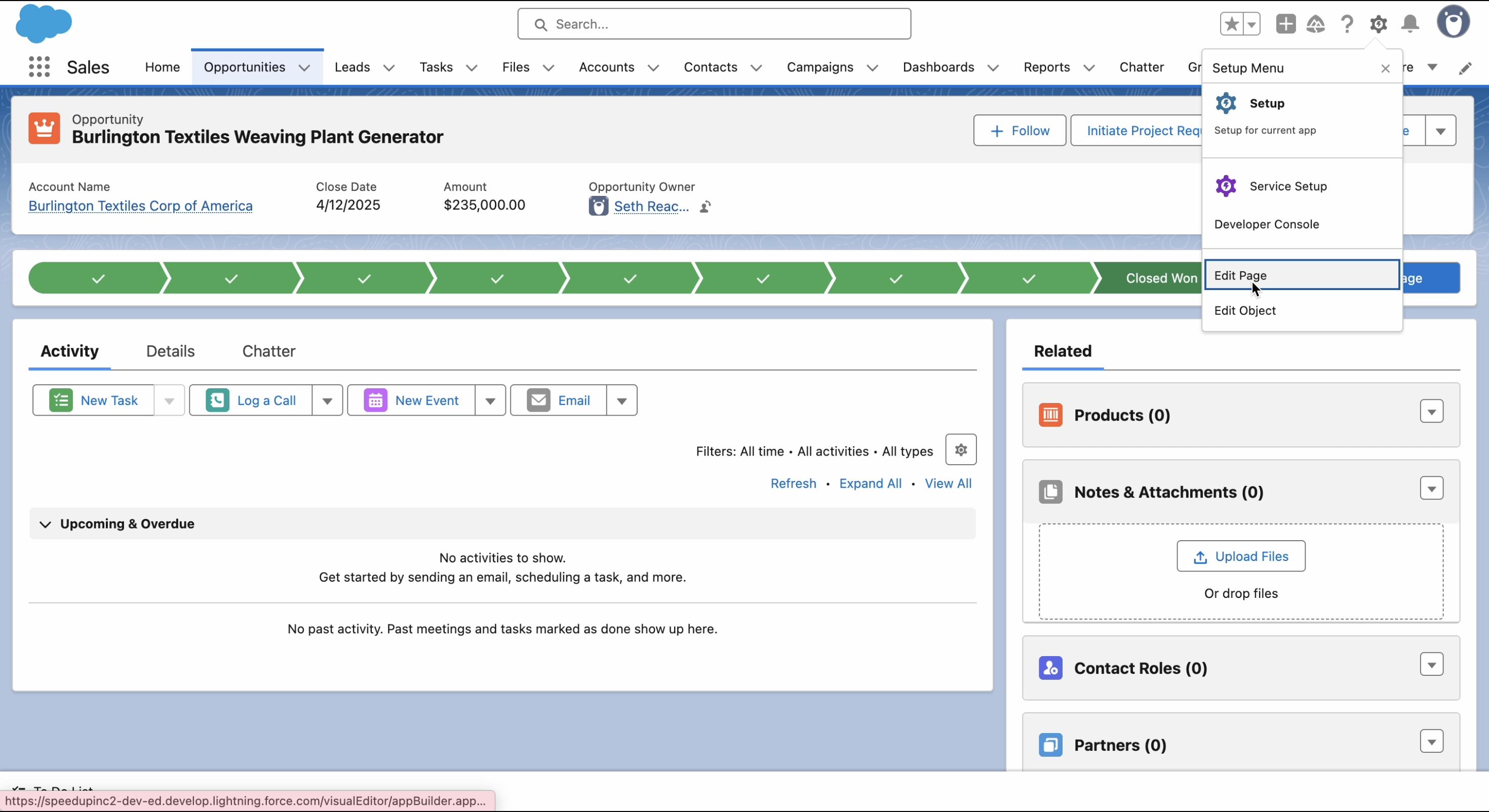Click Change Owner icon next to Seth
Screen dimensions: 1489x812
(705, 207)
